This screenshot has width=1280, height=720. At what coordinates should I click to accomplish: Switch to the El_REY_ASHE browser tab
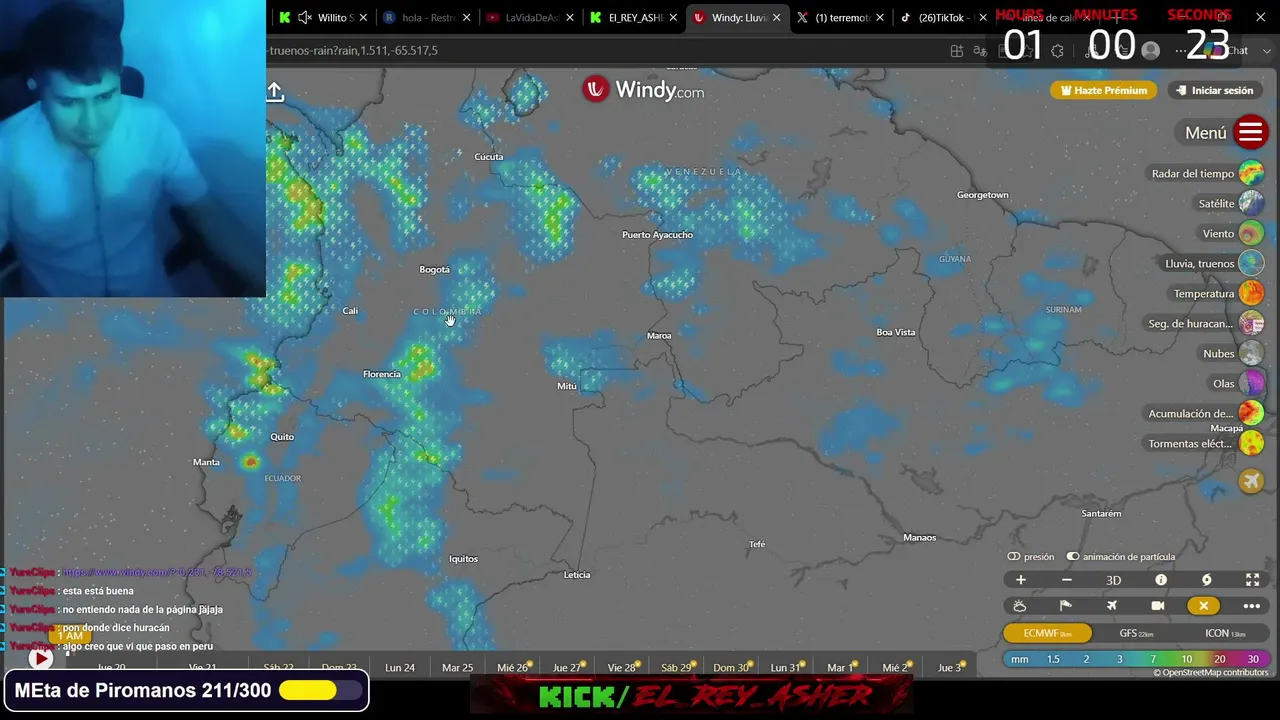pos(634,17)
